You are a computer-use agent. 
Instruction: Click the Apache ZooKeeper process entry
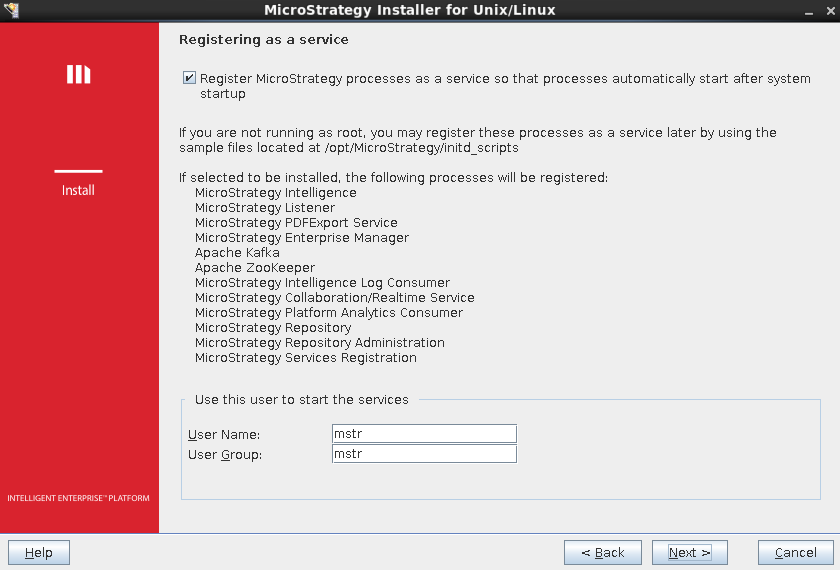pyautogui.click(x=255, y=268)
